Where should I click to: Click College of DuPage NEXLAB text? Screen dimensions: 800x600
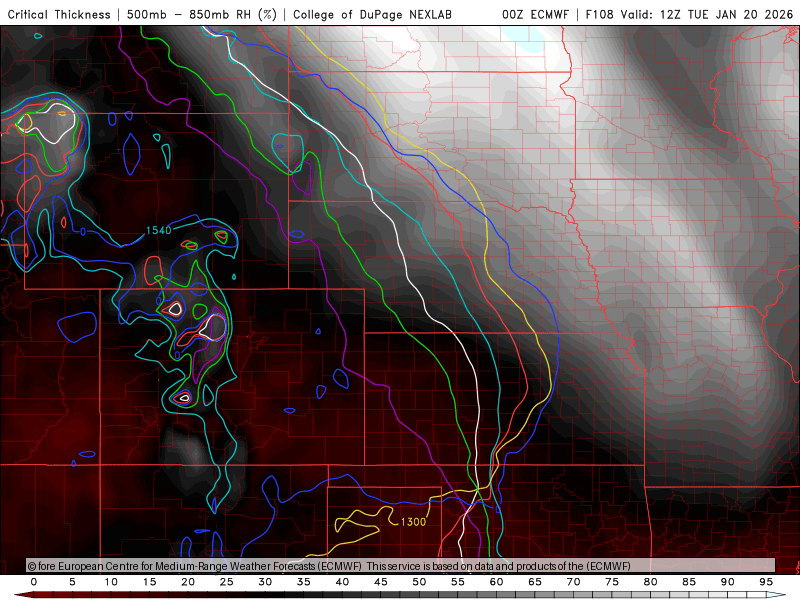pyautogui.click(x=372, y=14)
